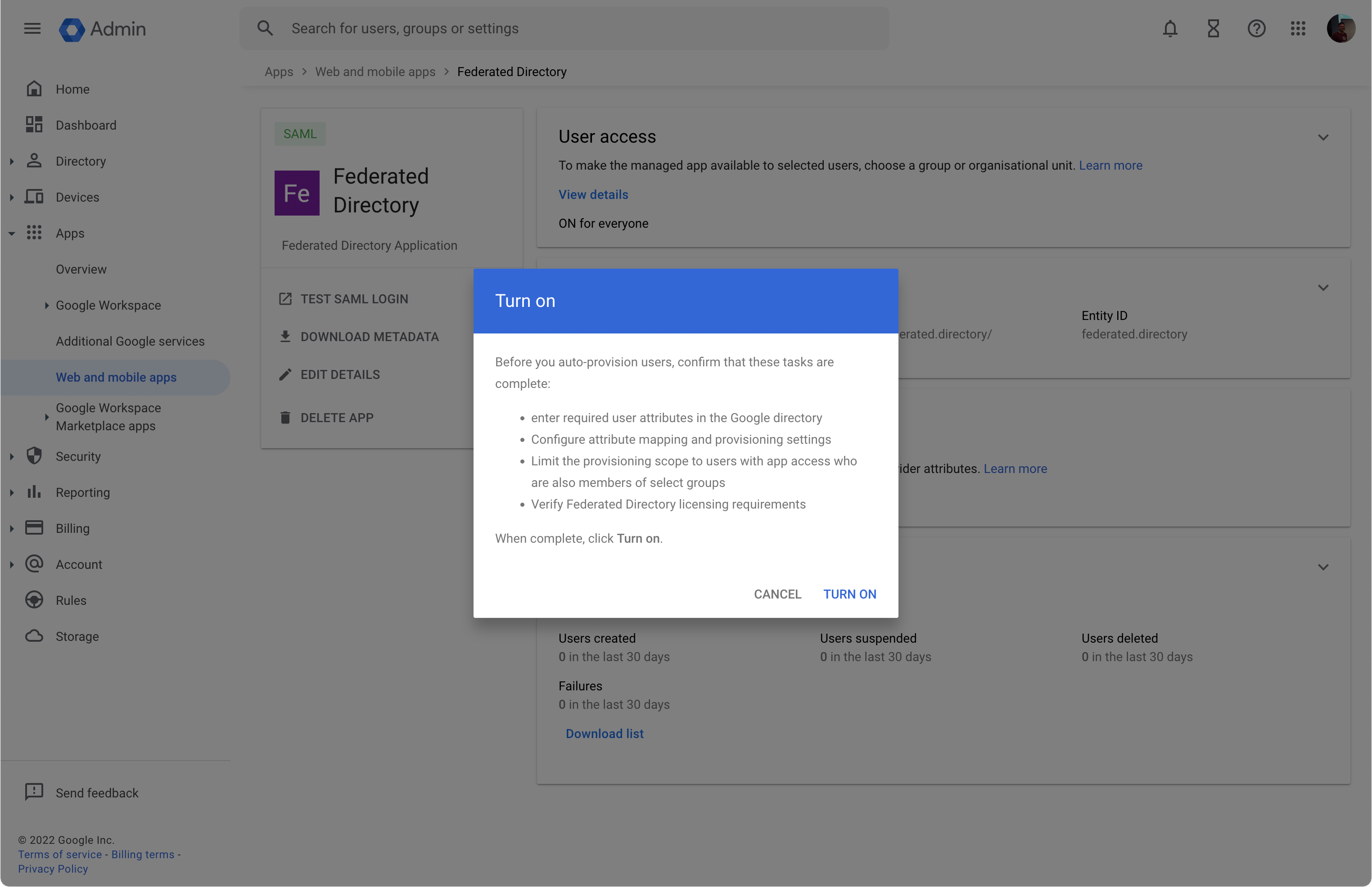
Task: Click the search users field
Action: 576,27
